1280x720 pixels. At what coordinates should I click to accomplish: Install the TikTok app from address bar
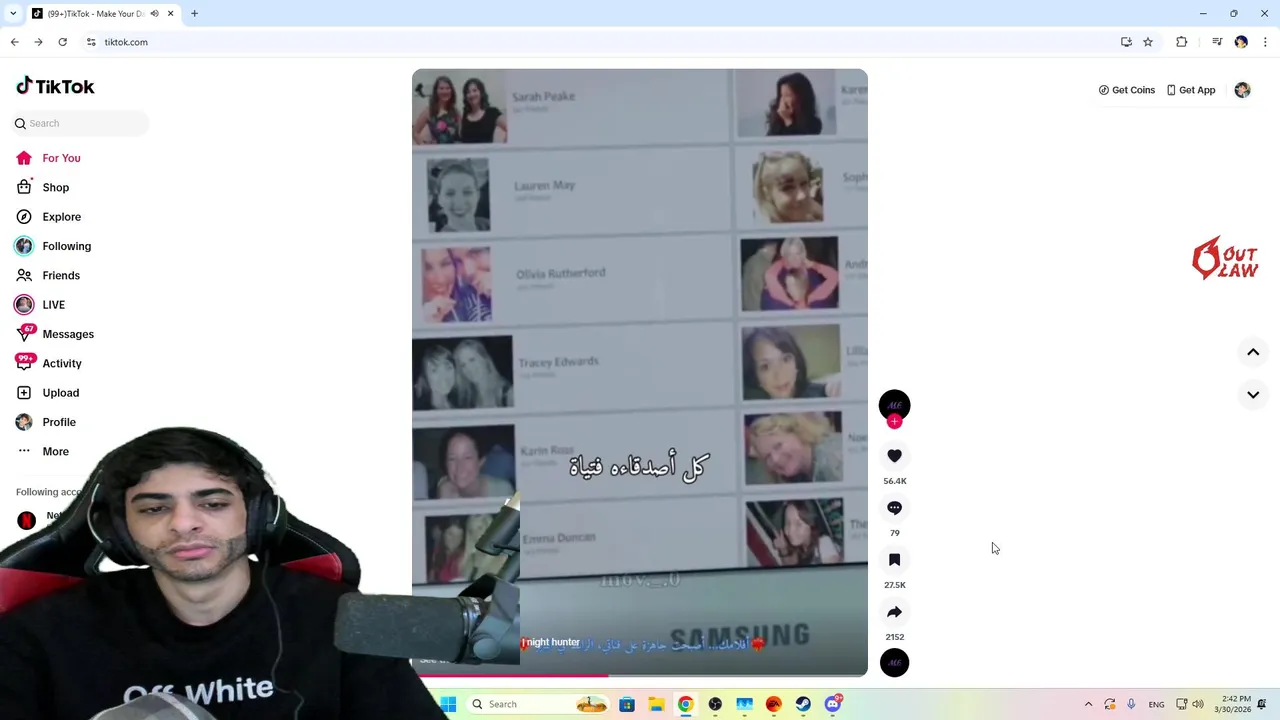click(x=1126, y=42)
